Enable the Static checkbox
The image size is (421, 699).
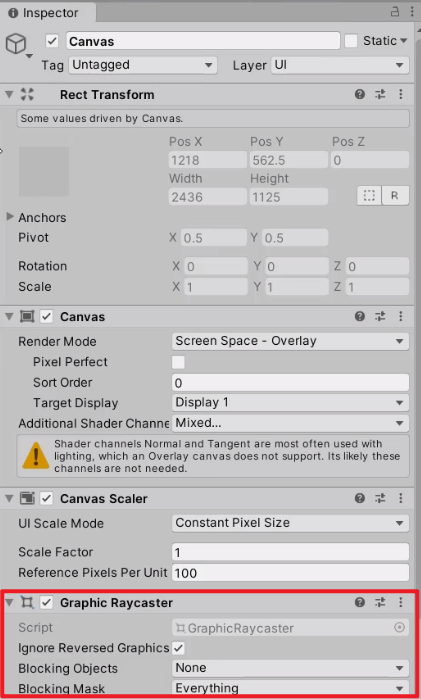tap(351, 41)
